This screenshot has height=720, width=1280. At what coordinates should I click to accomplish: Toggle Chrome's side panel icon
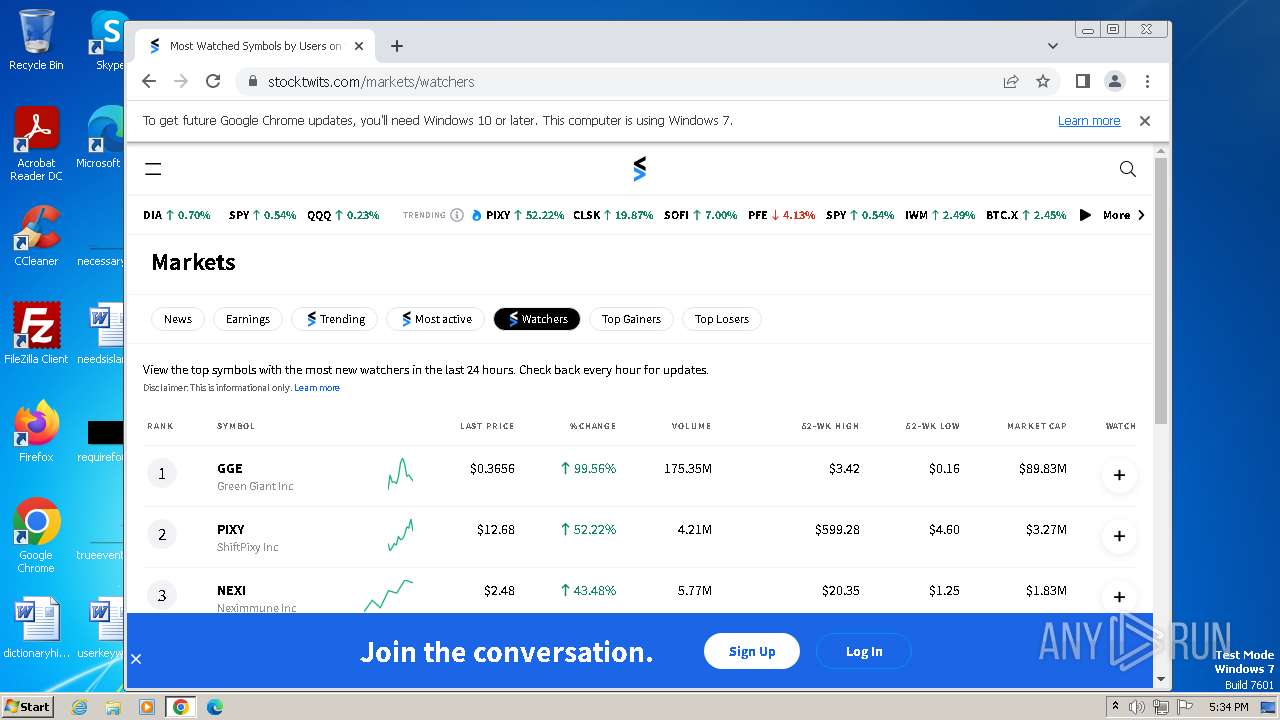1082,82
